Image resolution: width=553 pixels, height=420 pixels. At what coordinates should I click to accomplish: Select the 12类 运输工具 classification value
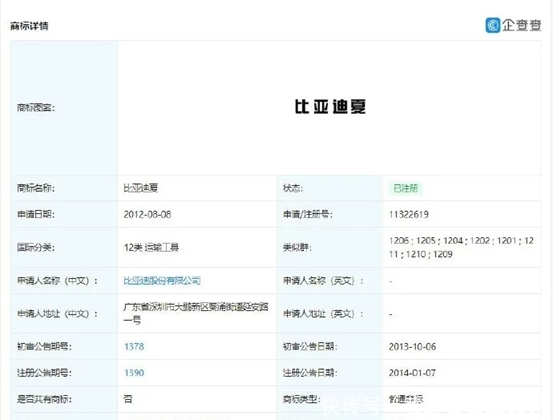point(151,248)
